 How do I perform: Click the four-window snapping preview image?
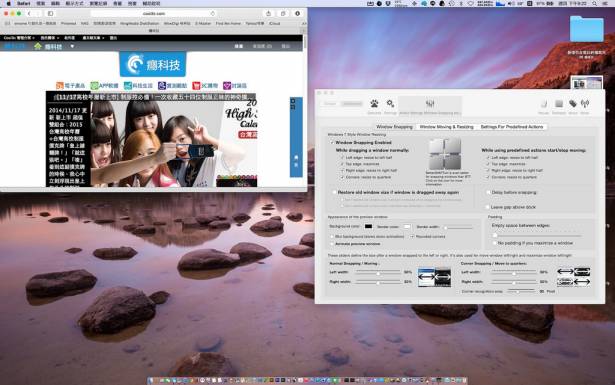(444, 154)
